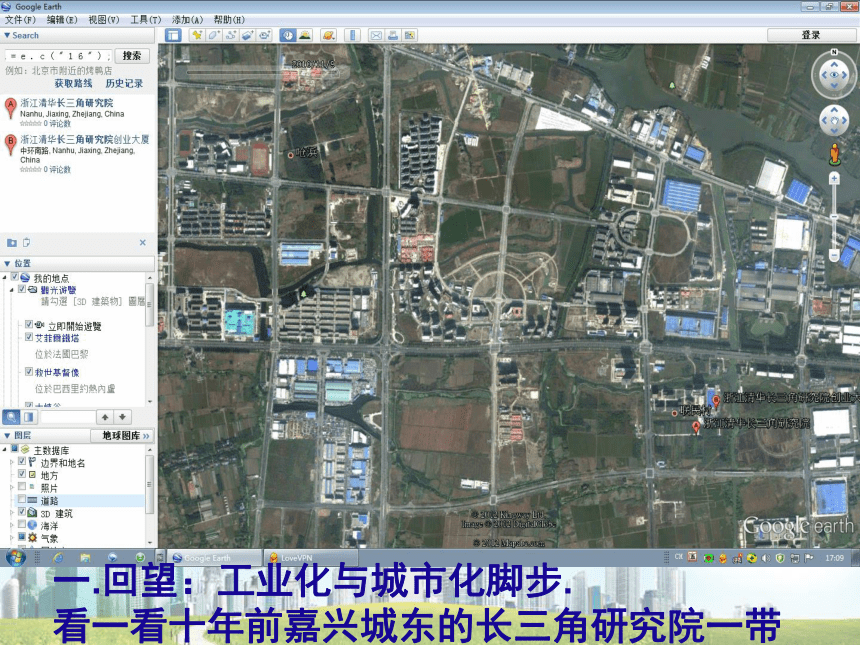
Task: Click placemark A pin in search results
Action: [x=10, y=108]
